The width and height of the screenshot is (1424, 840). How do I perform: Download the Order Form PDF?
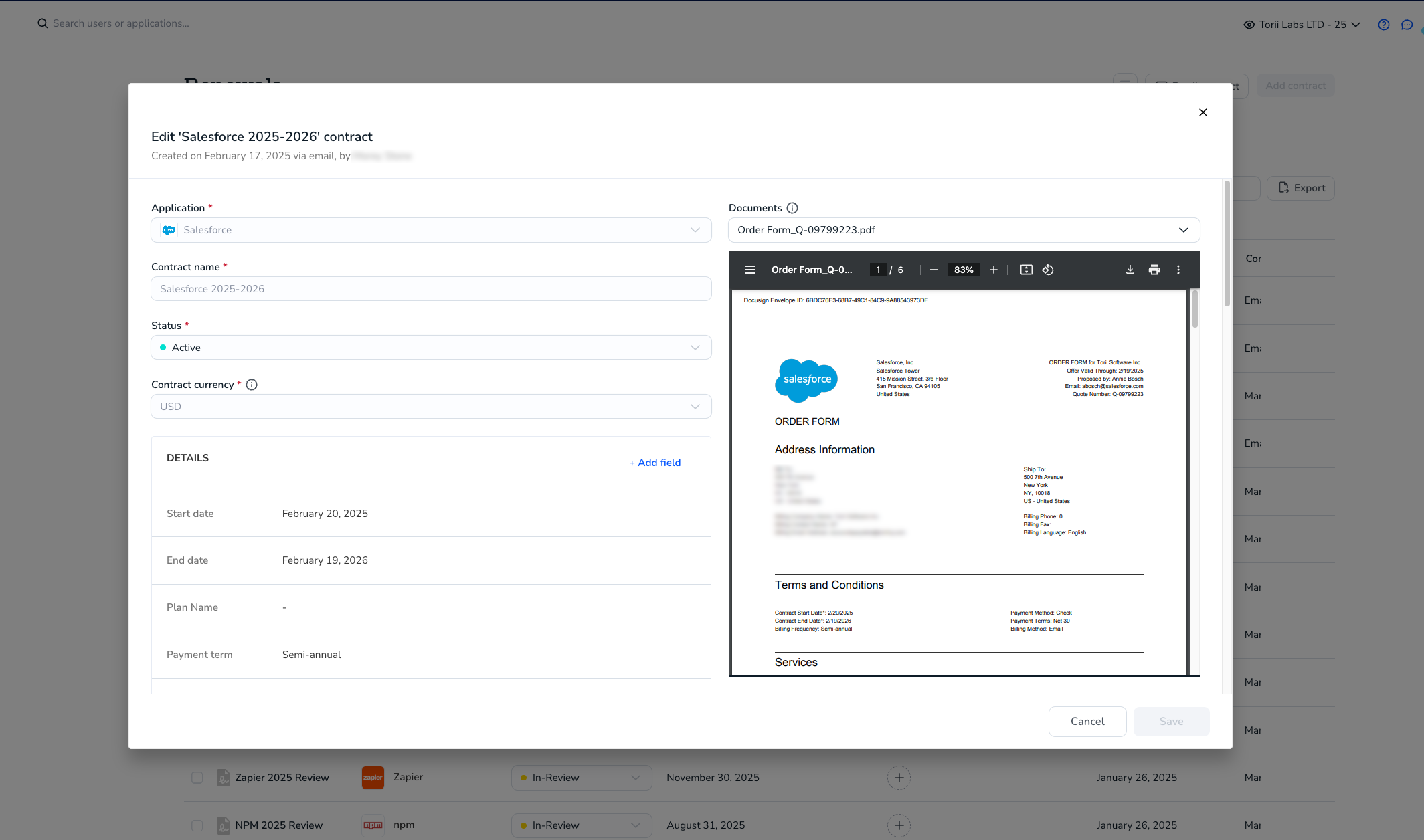pos(1130,270)
